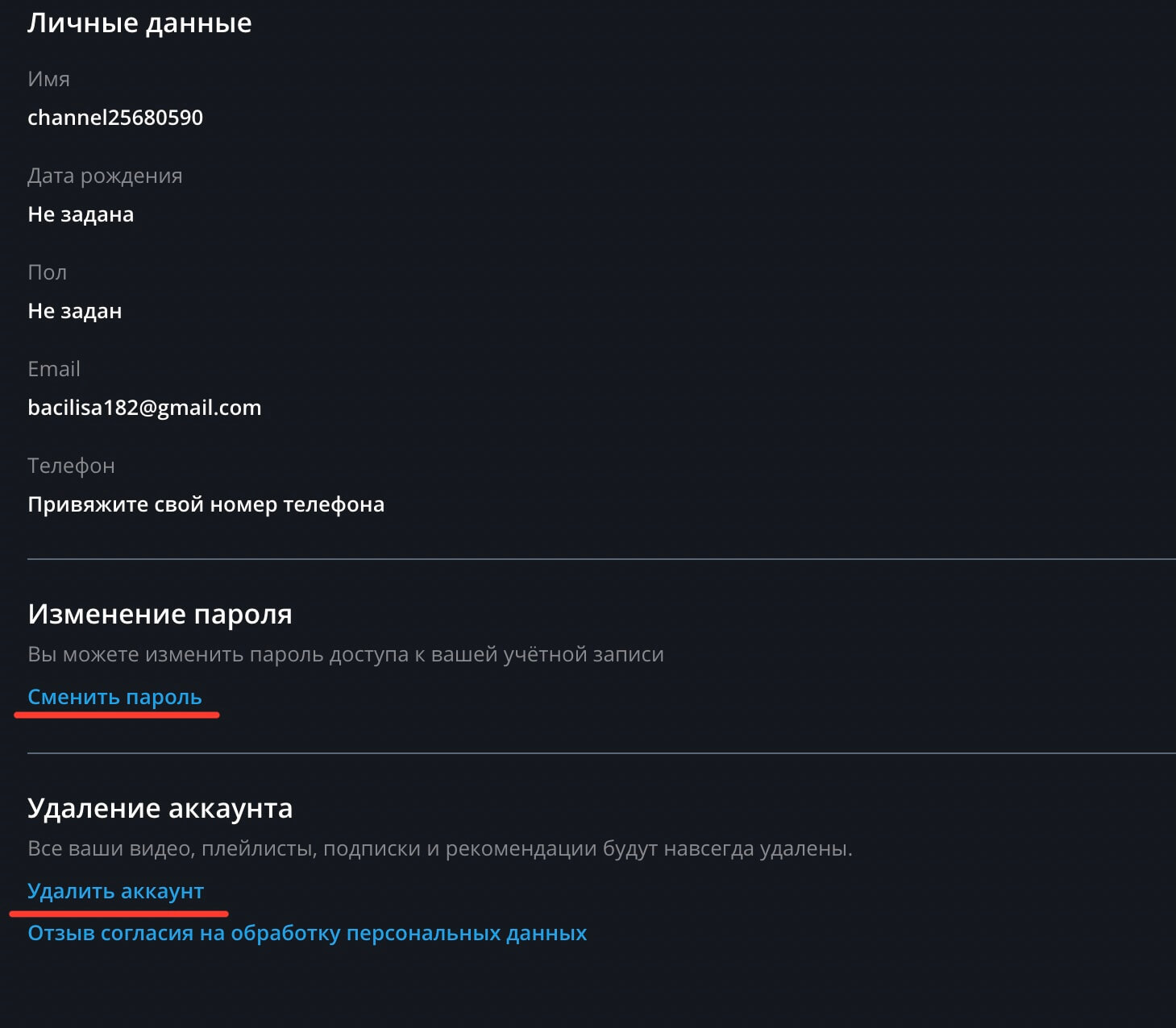Screen dimensions: 1176x1028
Task: Click the "Личные данные" heading
Action: click(x=139, y=23)
